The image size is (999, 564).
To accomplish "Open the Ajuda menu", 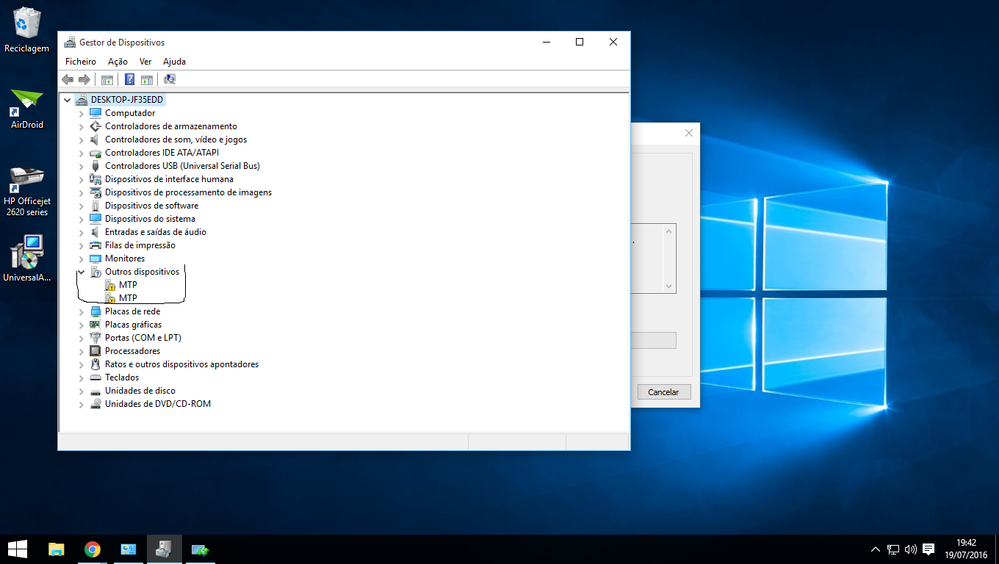I will click(x=174, y=62).
